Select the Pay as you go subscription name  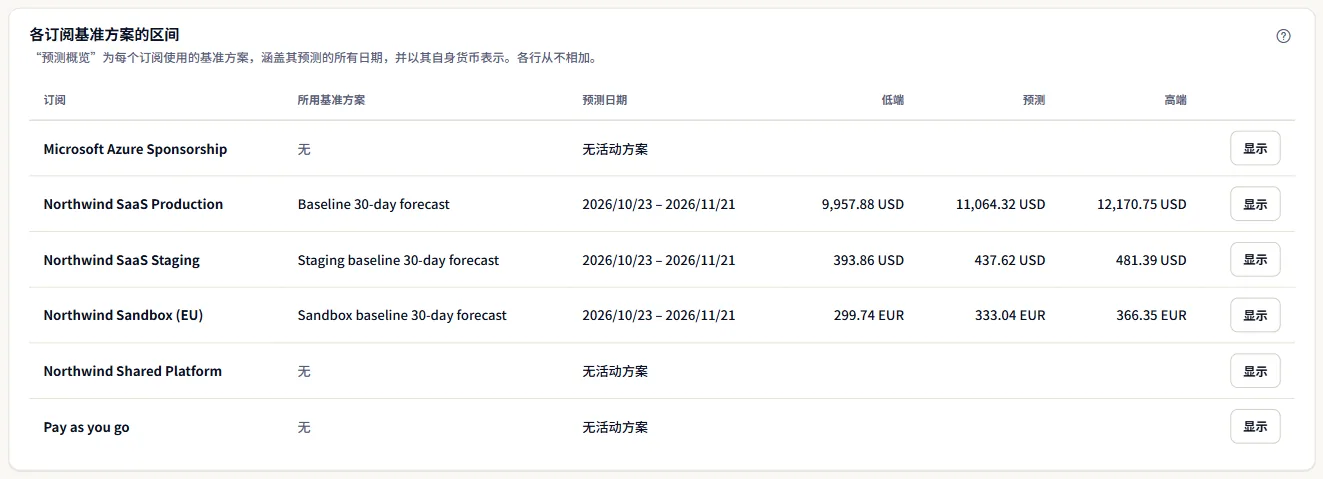[x=86, y=427]
